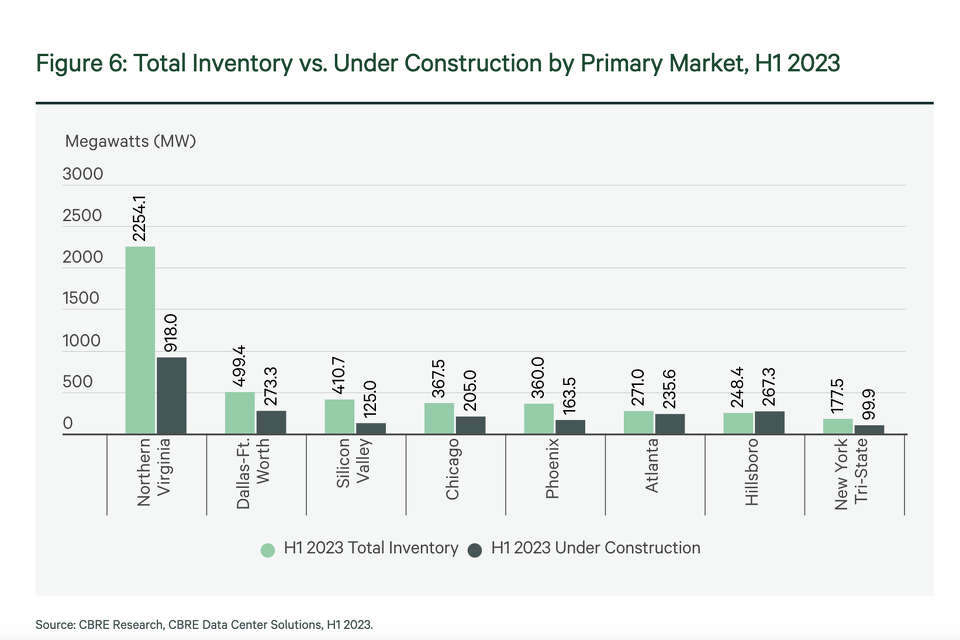
Task: Click the 'Megawatts (MW)' axis label
Action: (130, 141)
